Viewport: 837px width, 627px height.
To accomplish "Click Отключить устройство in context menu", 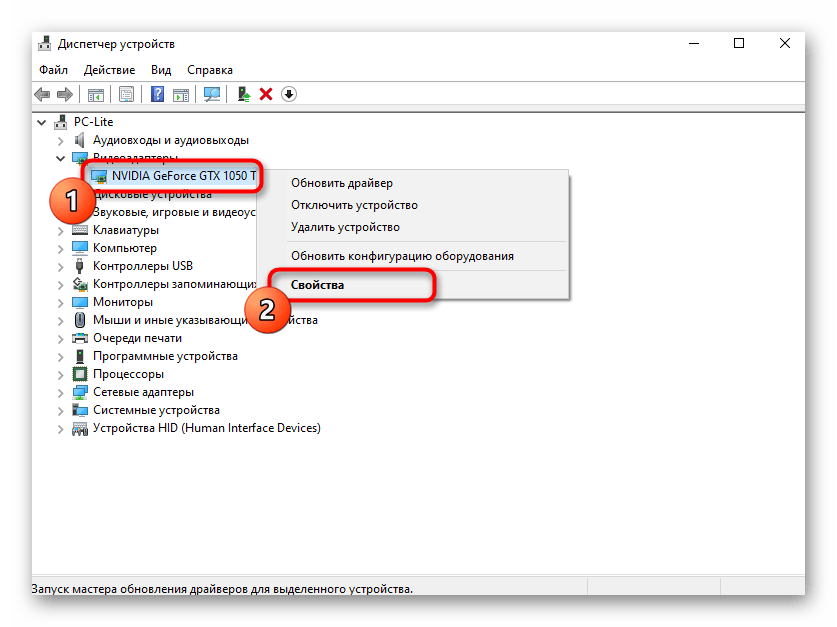I will click(x=354, y=205).
